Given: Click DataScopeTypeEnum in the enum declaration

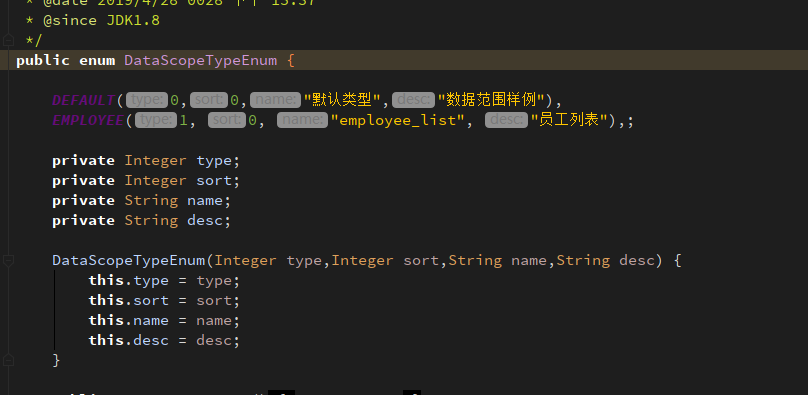Looking at the screenshot, I should [201, 60].
